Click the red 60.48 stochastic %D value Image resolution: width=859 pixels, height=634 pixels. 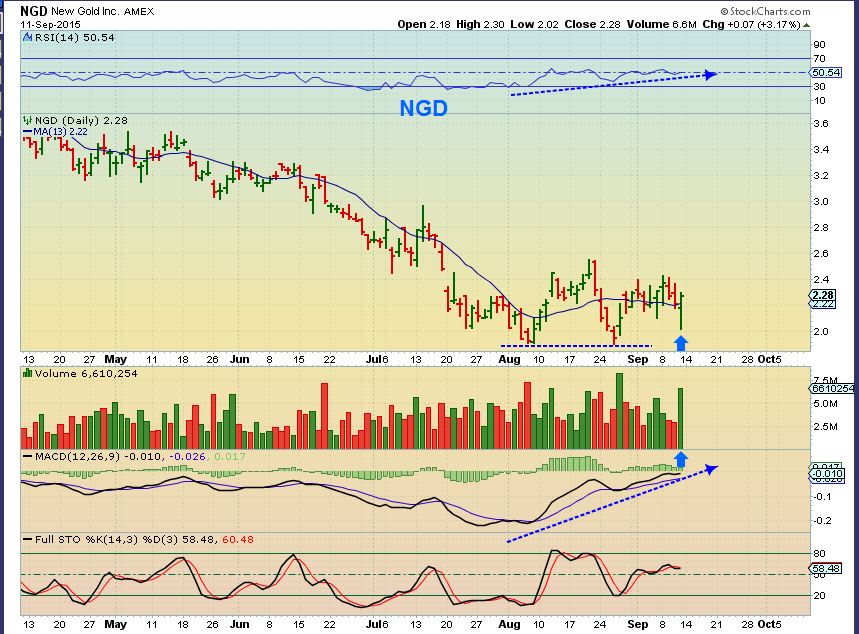(x=238, y=540)
